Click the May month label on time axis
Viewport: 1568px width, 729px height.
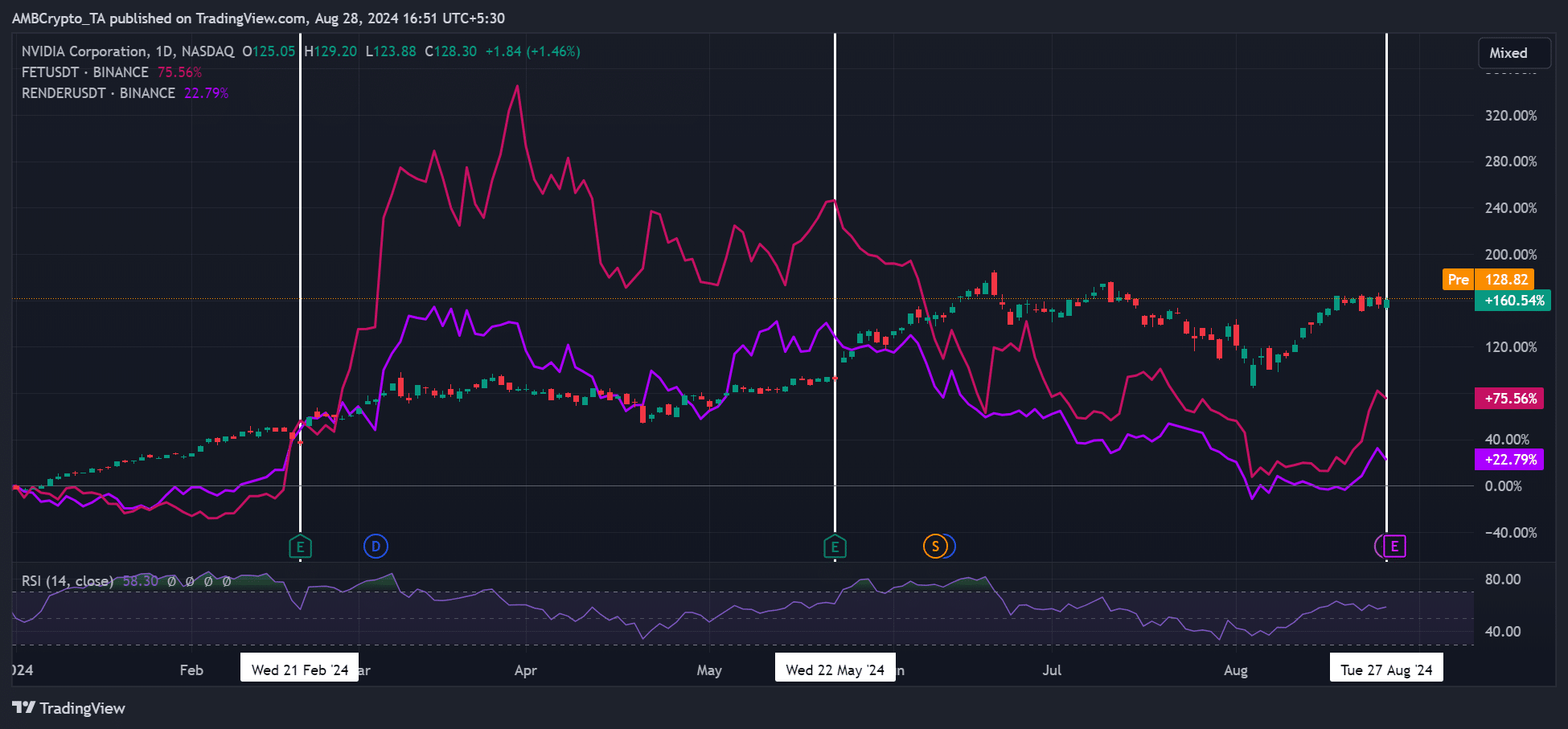pos(709,670)
